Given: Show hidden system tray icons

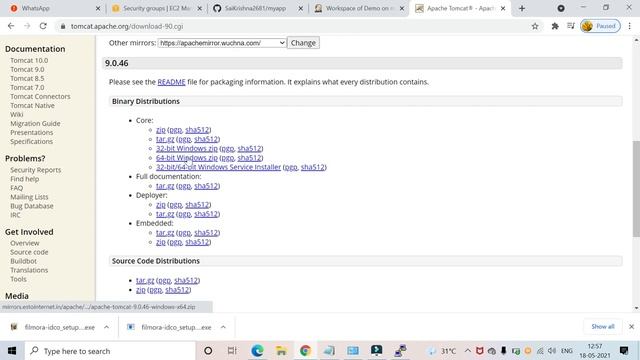Looking at the screenshot, I should (x=468, y=351).
